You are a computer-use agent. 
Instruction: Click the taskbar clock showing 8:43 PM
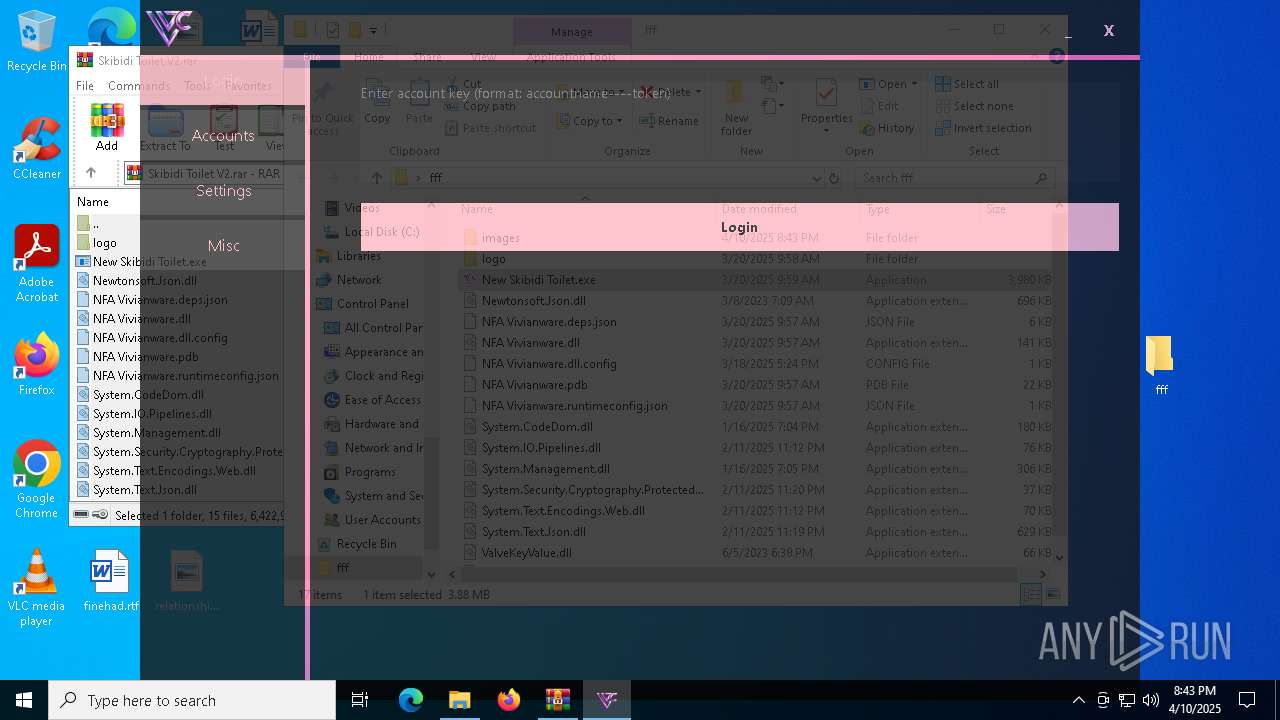coord(1195,700)
